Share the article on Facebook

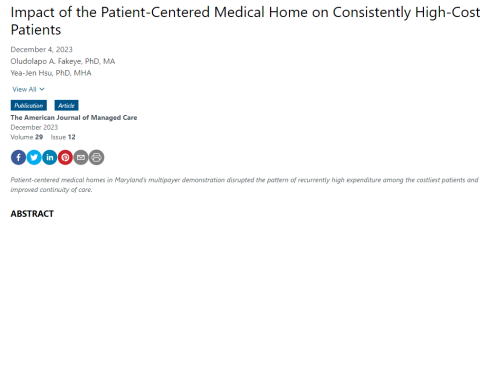click(18, 157)
